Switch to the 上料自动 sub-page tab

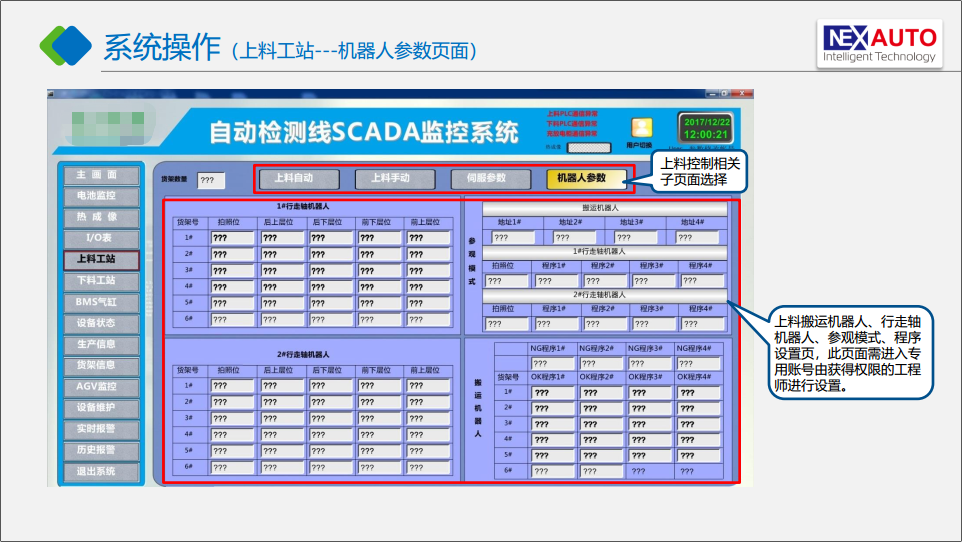coord(299,179)
